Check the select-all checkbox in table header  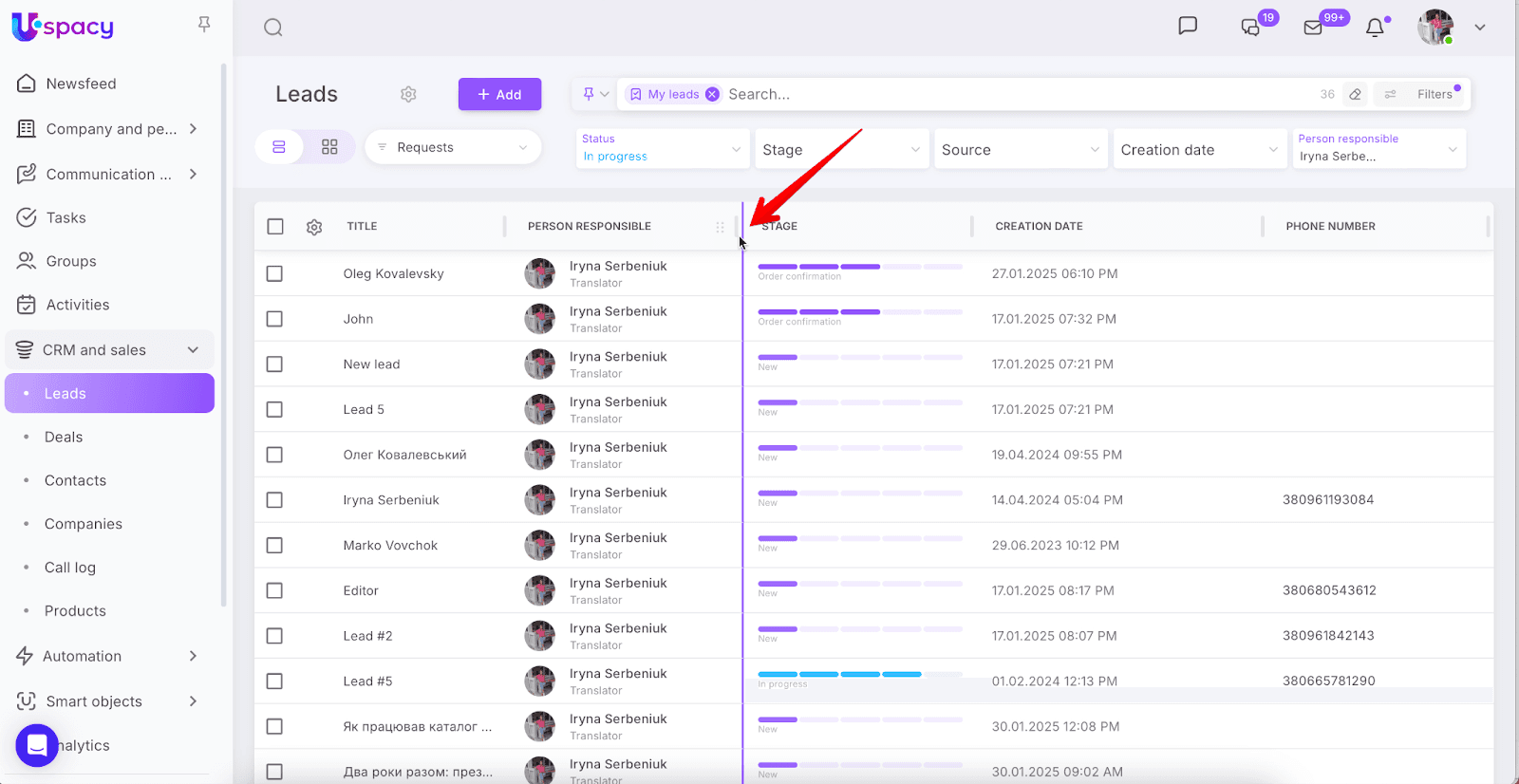click(x=275, y=227)
